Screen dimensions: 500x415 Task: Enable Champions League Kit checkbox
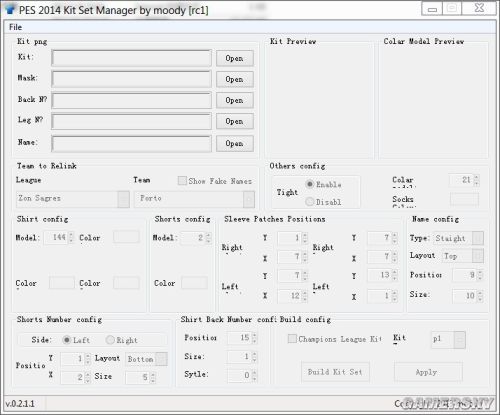point(292,339)
